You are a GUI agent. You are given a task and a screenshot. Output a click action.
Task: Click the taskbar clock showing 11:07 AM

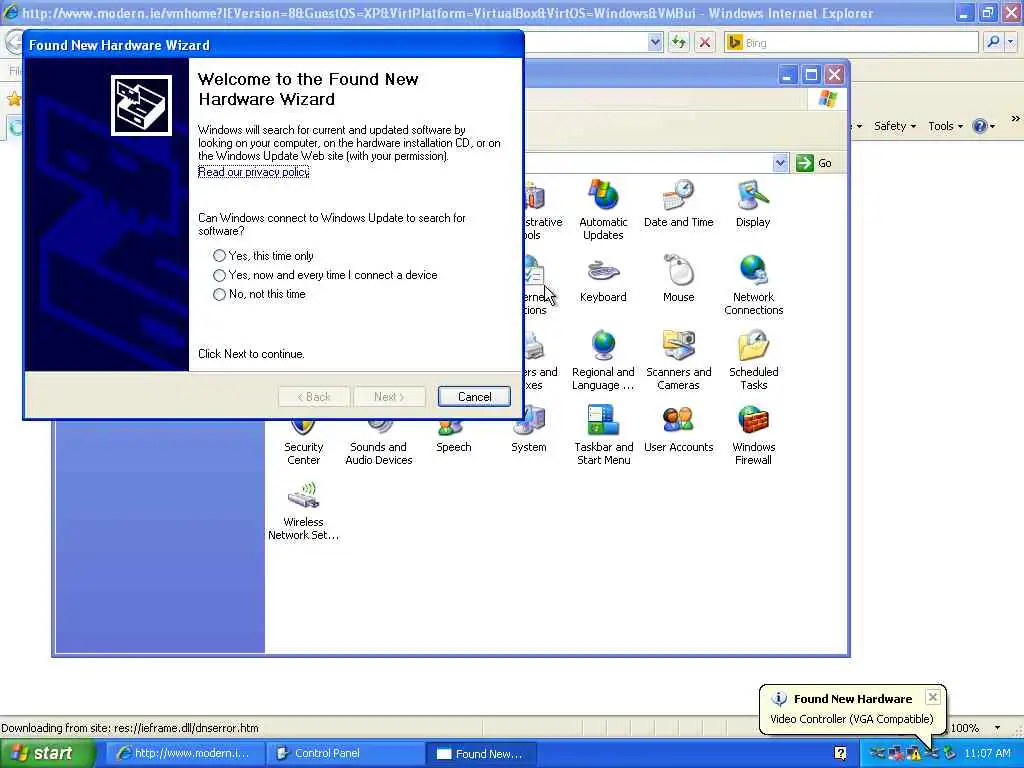pos(987,753)
